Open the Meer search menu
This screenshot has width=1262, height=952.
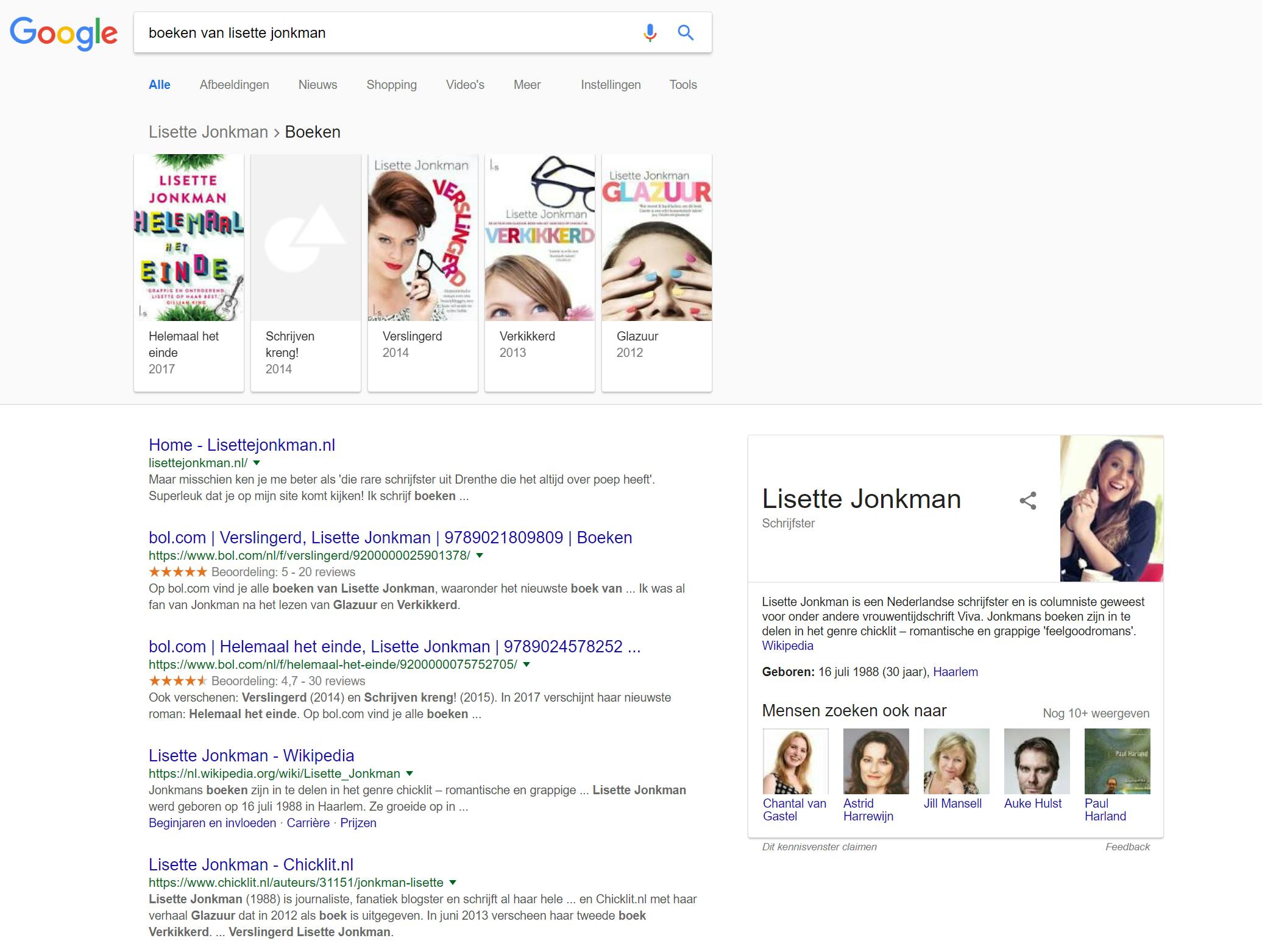pyautogui.click(x=526, y=85)
